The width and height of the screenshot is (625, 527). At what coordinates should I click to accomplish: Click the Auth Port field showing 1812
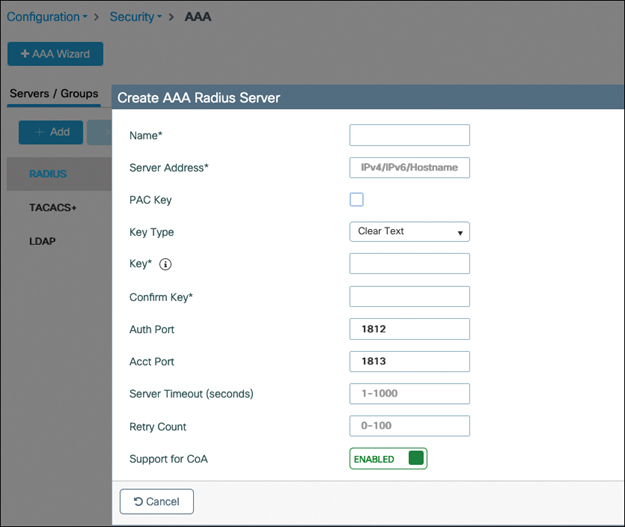[409, 329]
